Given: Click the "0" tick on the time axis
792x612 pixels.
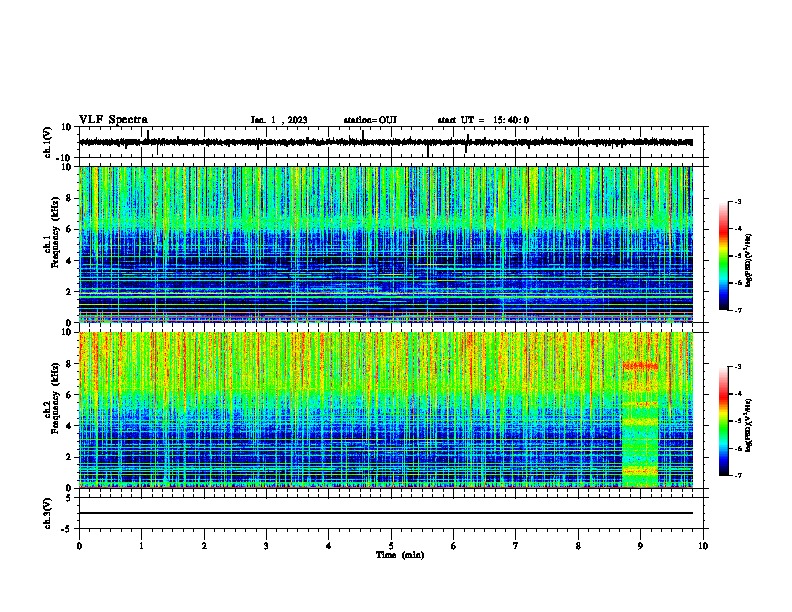Looking at the screenshot, I should [x=79, y=546].
